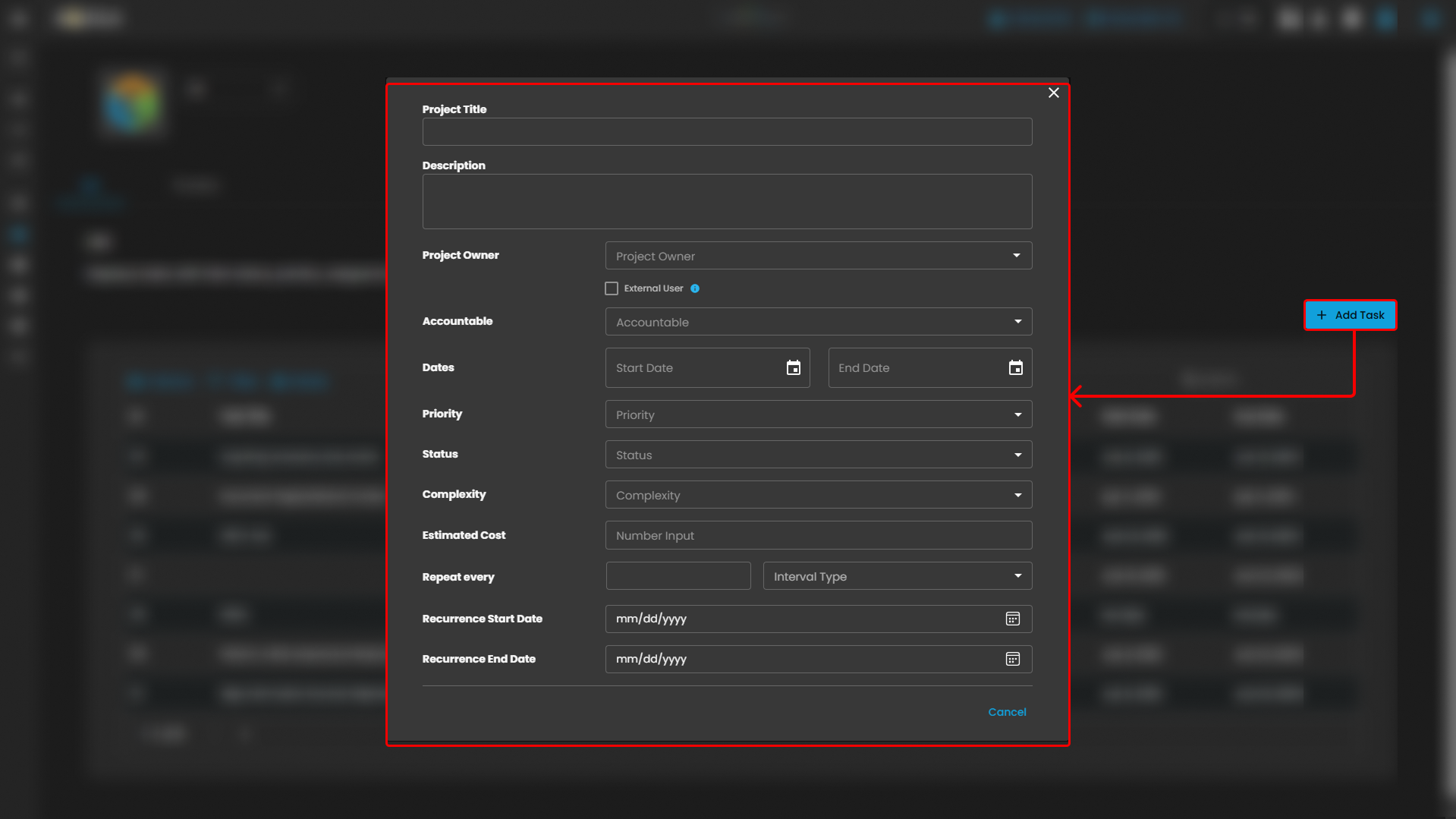Open Recurrence End Date calendar icon

(x=1012, y=659)
